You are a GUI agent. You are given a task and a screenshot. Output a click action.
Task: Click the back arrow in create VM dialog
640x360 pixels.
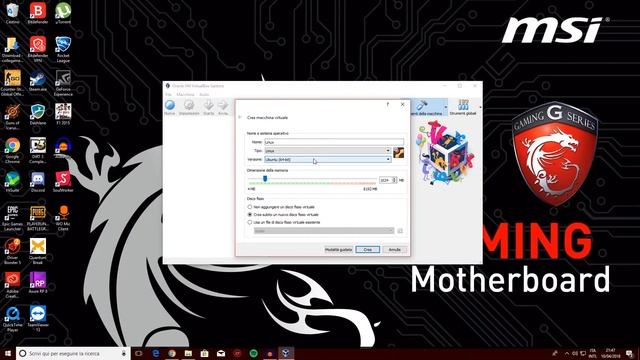point(240,118)
